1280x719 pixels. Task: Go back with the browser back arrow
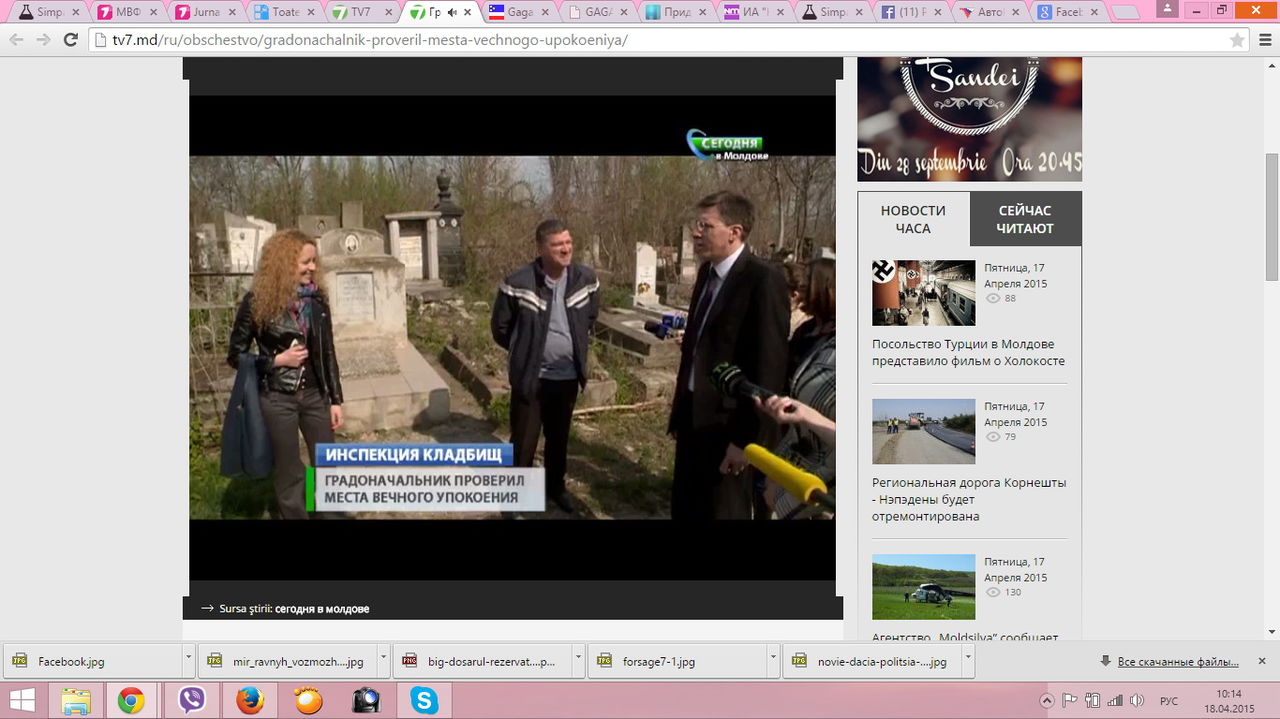16,40
